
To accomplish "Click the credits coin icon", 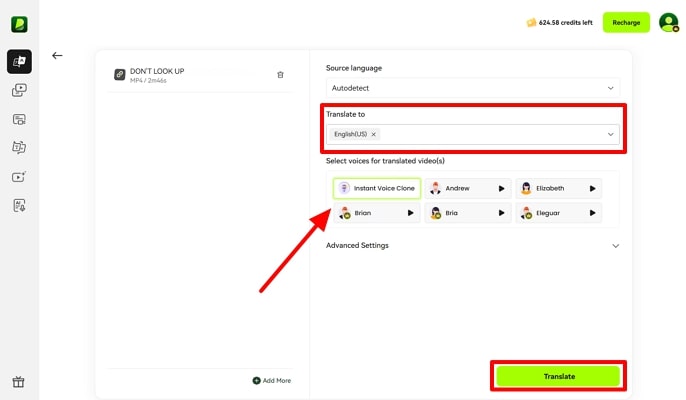I will pos(531,22).
